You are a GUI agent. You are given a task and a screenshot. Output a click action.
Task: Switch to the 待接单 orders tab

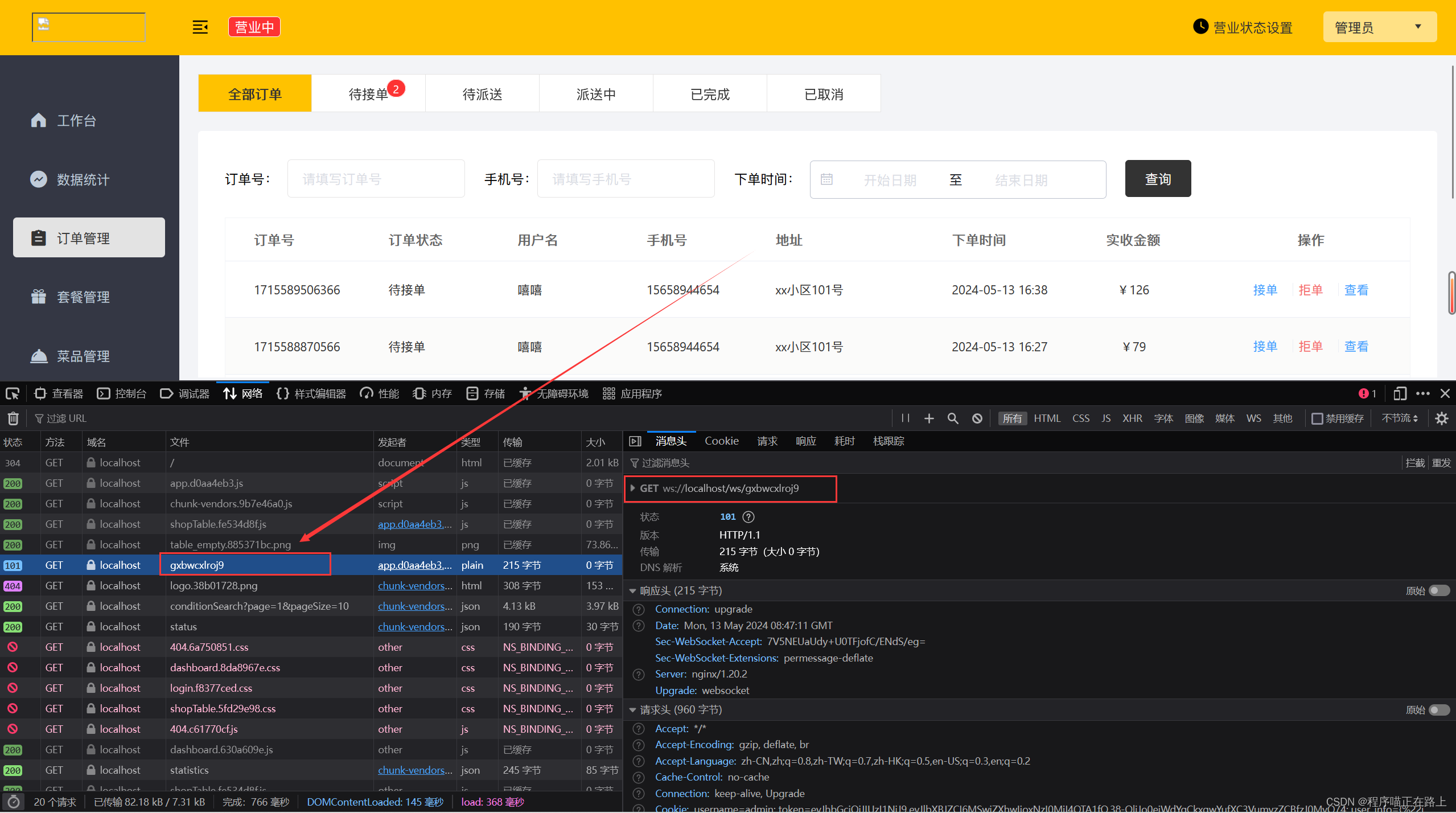coord(368,93)
